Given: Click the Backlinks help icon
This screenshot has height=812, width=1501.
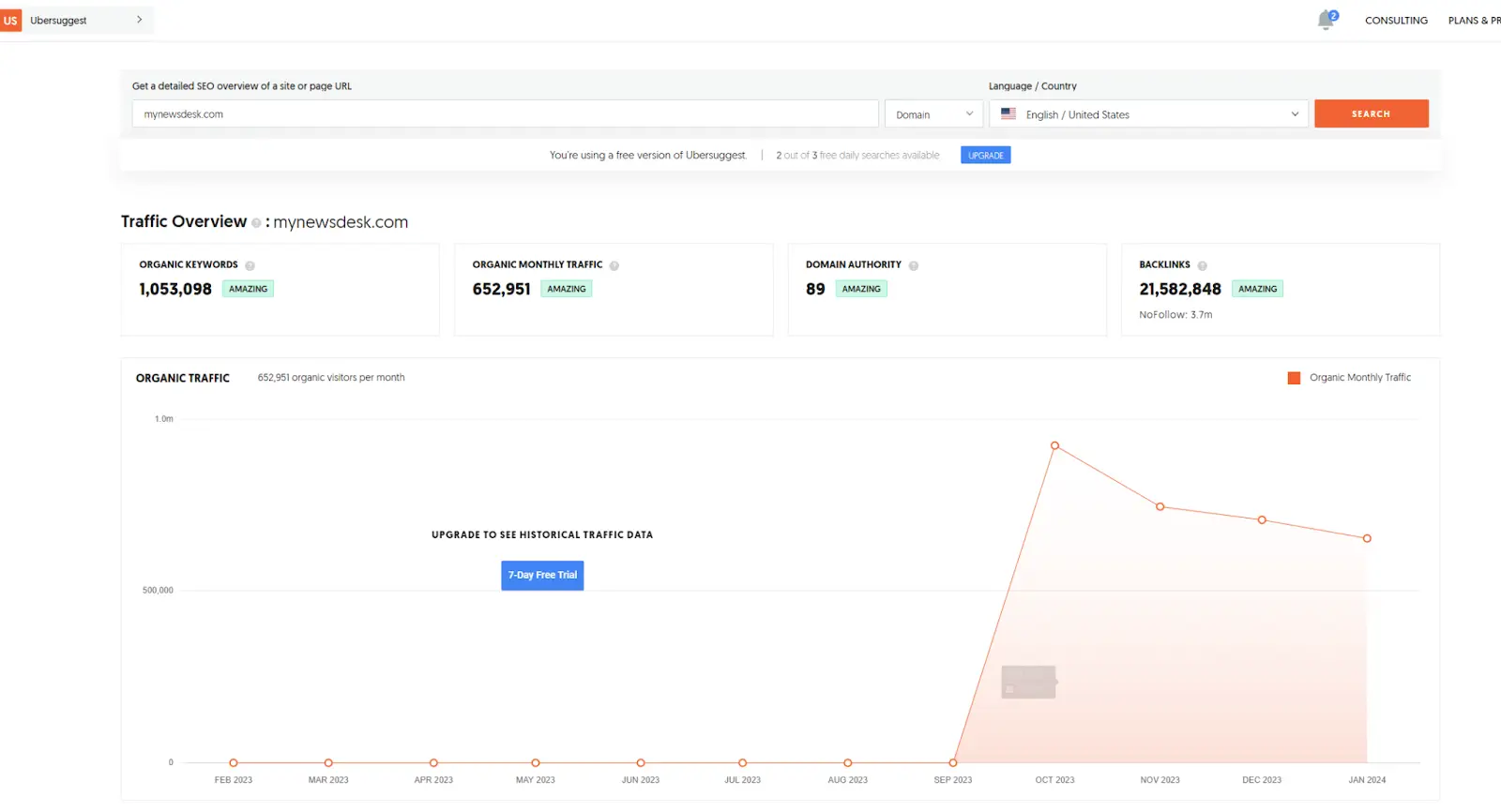Looking at the screenshot, I should [1203, 266].
